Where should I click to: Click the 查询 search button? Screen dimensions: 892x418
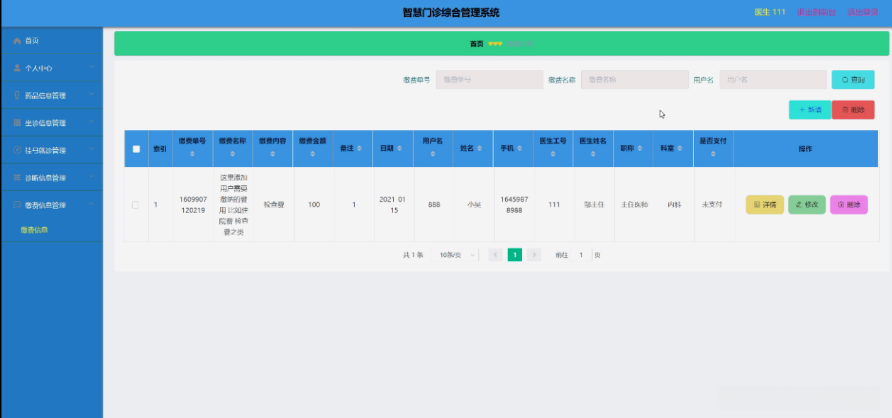(x=853, y=80)
